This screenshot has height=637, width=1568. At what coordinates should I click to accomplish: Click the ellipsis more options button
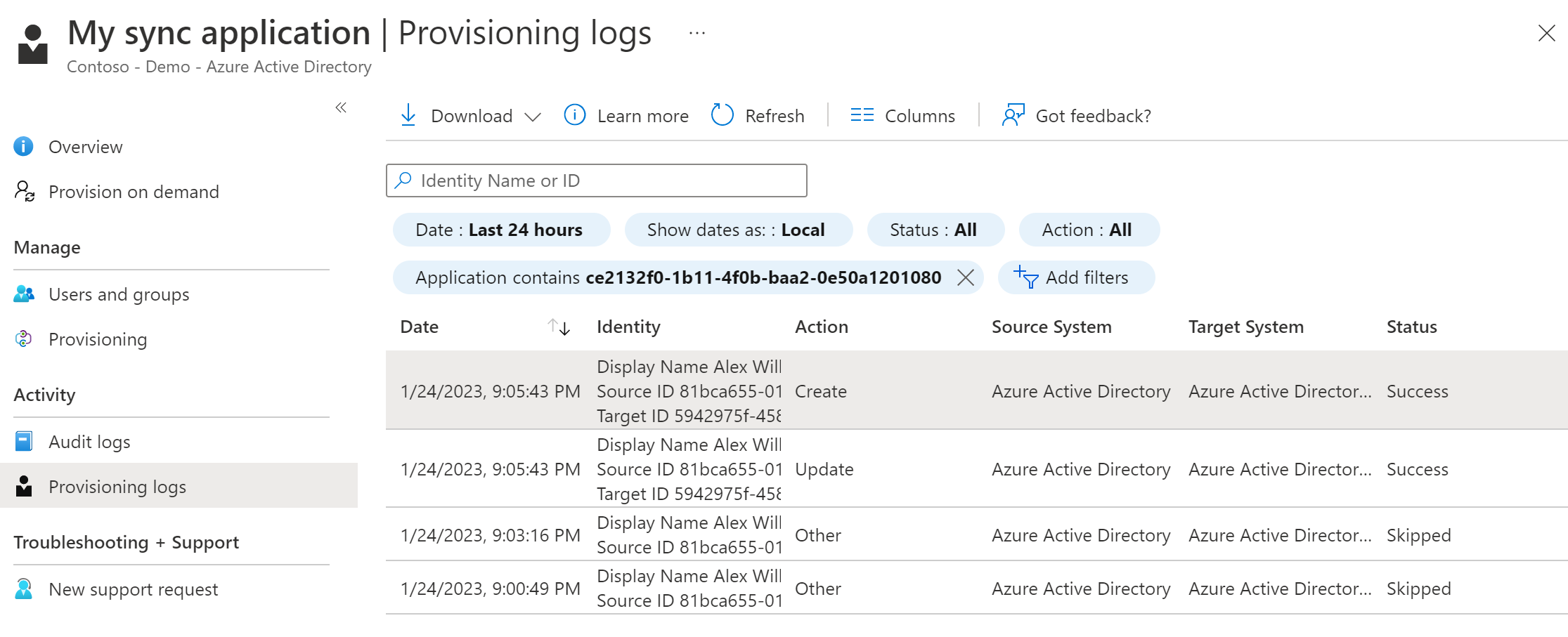pyautogui.click(x=696, y=33)
